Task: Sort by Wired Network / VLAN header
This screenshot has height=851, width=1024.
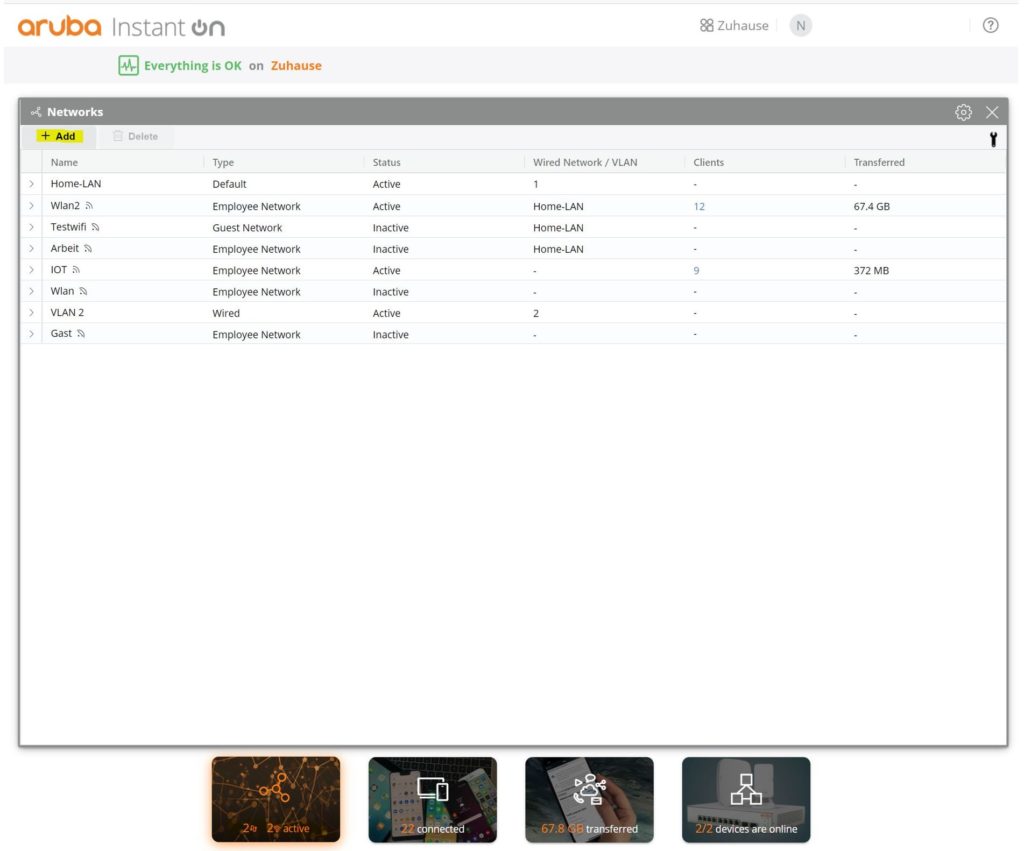Action: point(585,162)
